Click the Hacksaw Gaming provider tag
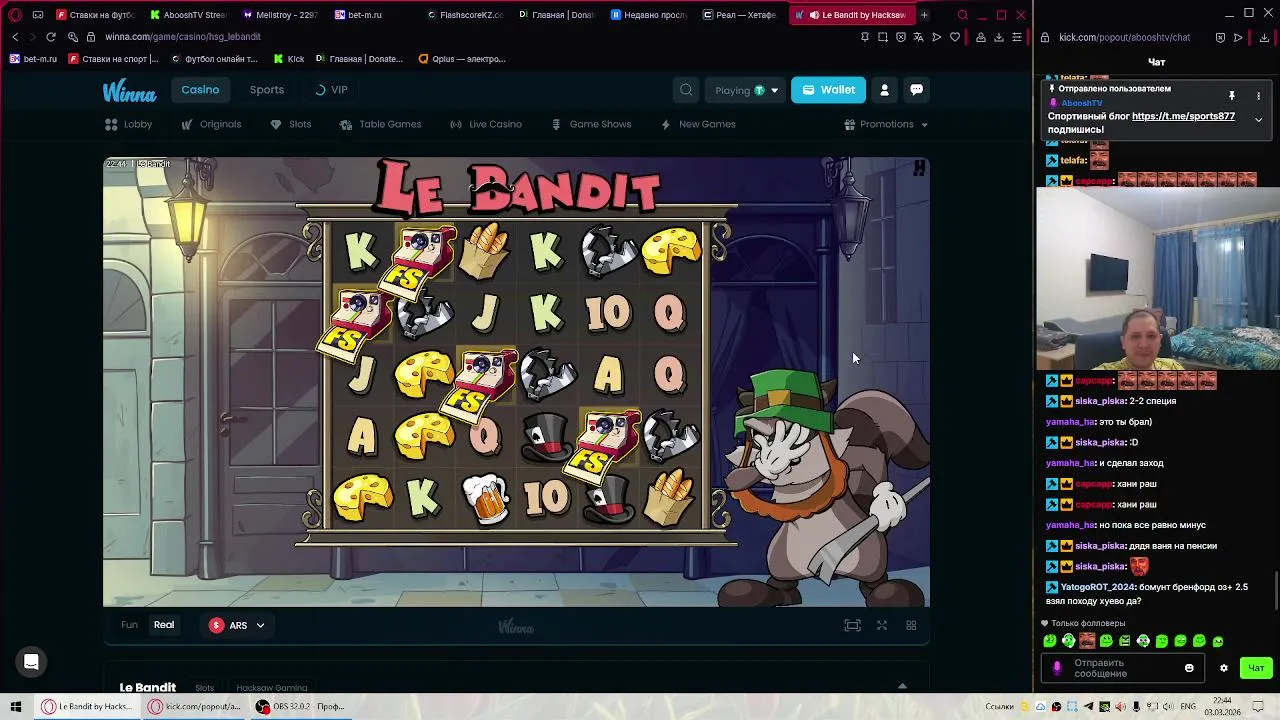Viewport: 1280px width, 720px height. (x=271, y=688)
